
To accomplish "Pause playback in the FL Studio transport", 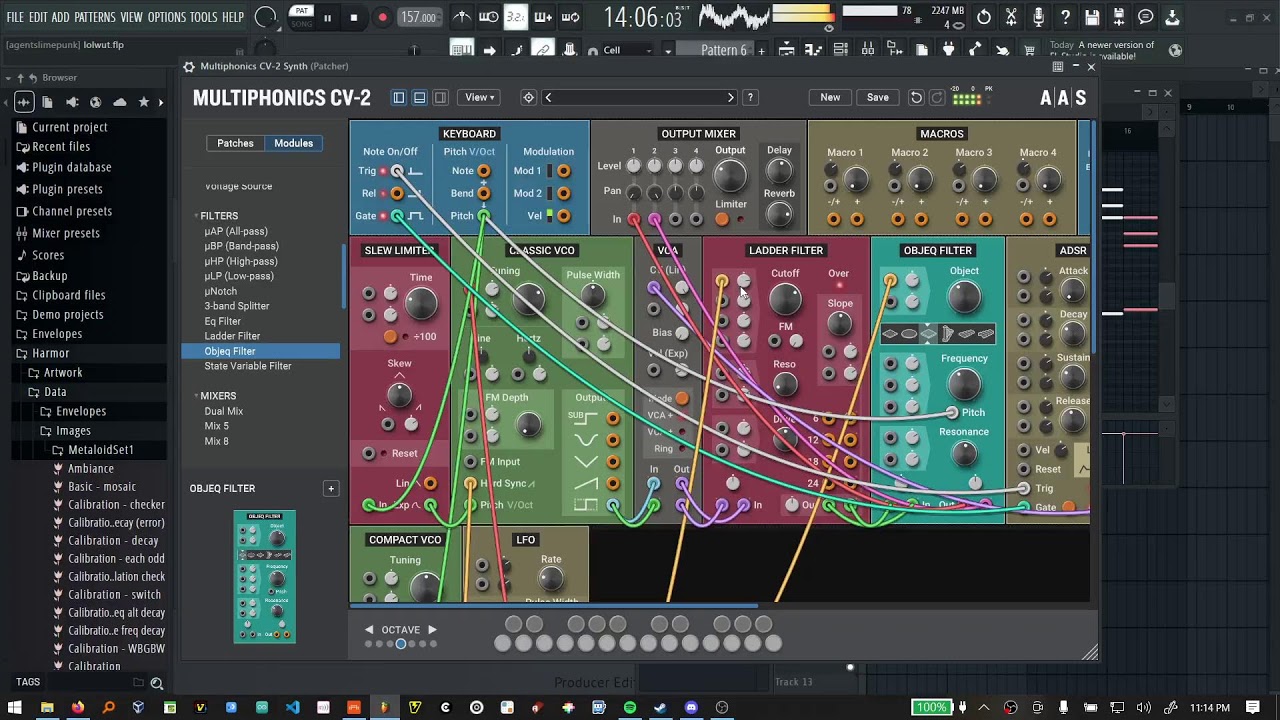I will [x=327, y=17].
